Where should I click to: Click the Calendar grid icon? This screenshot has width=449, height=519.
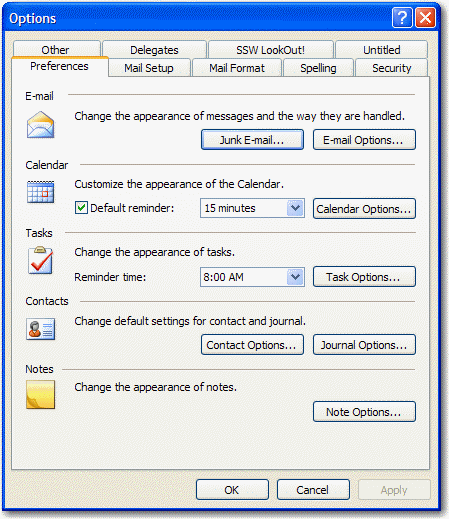tap(40, 192)
